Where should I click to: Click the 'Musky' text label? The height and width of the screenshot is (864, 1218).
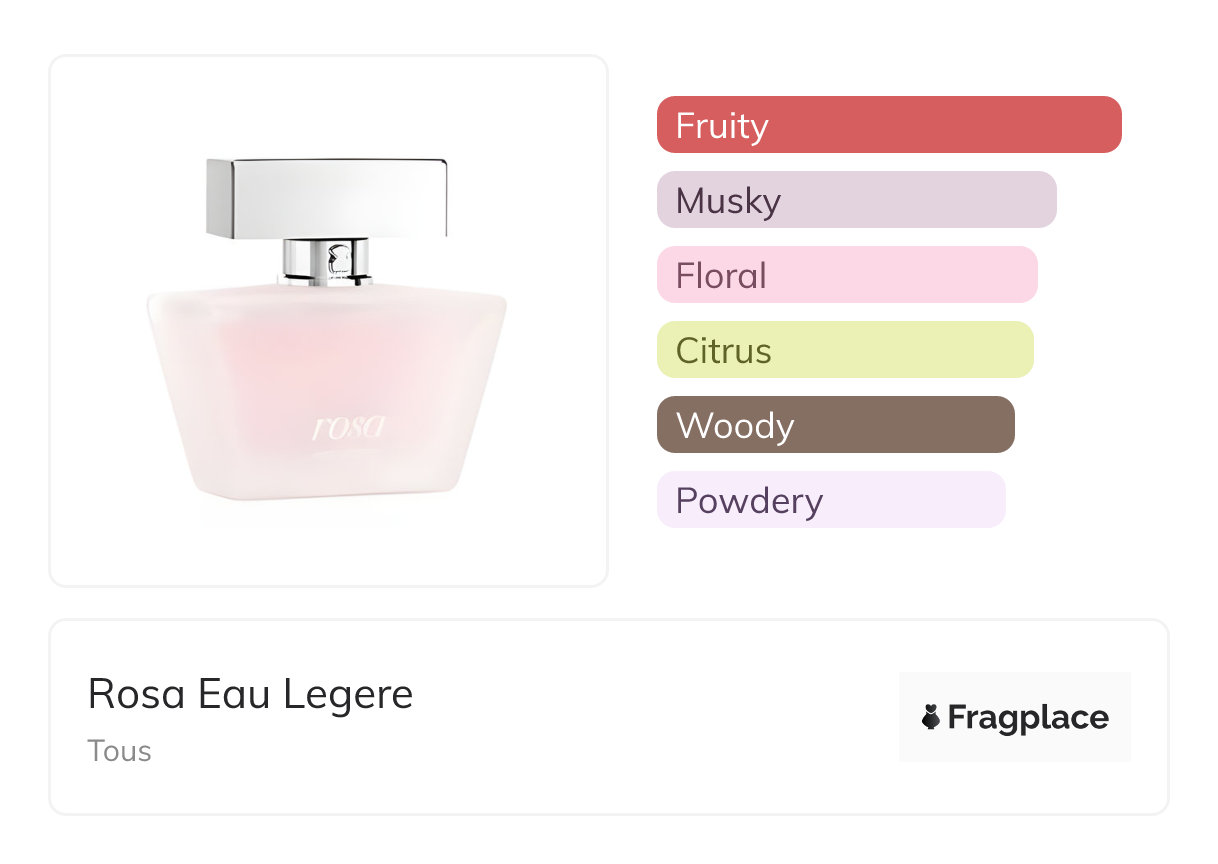coord(728,201)
